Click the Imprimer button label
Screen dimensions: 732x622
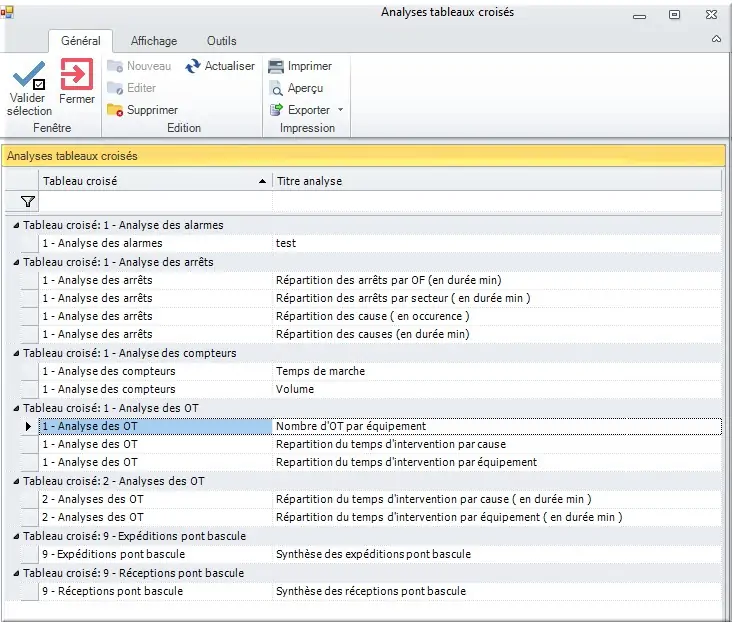(x=310, y=66)
